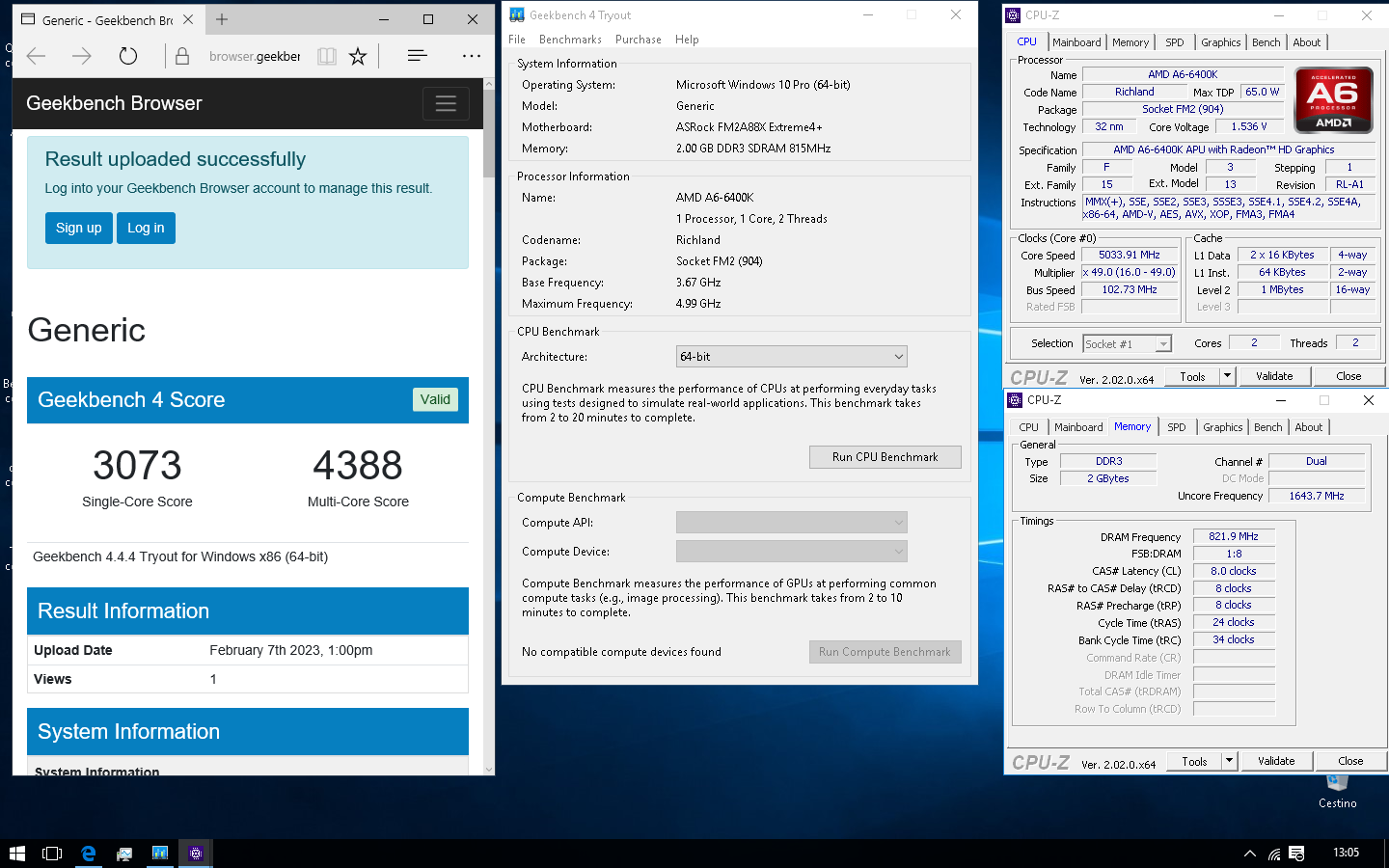Open Graphics tab in upper CPU-Z
This screenshot has height=868, width=1389.
coord(1220,42)
